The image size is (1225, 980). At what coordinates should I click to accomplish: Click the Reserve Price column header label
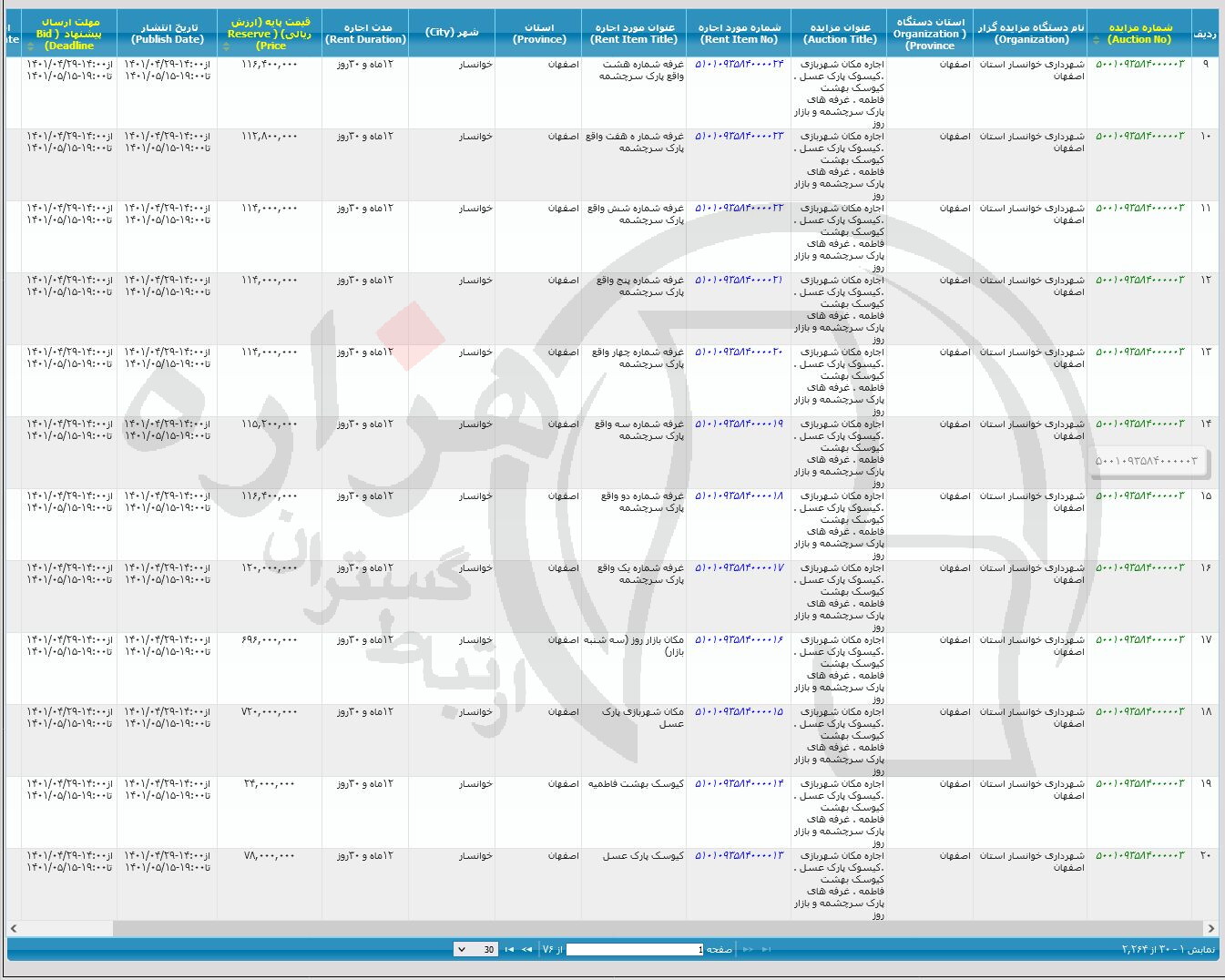point(270,34)
